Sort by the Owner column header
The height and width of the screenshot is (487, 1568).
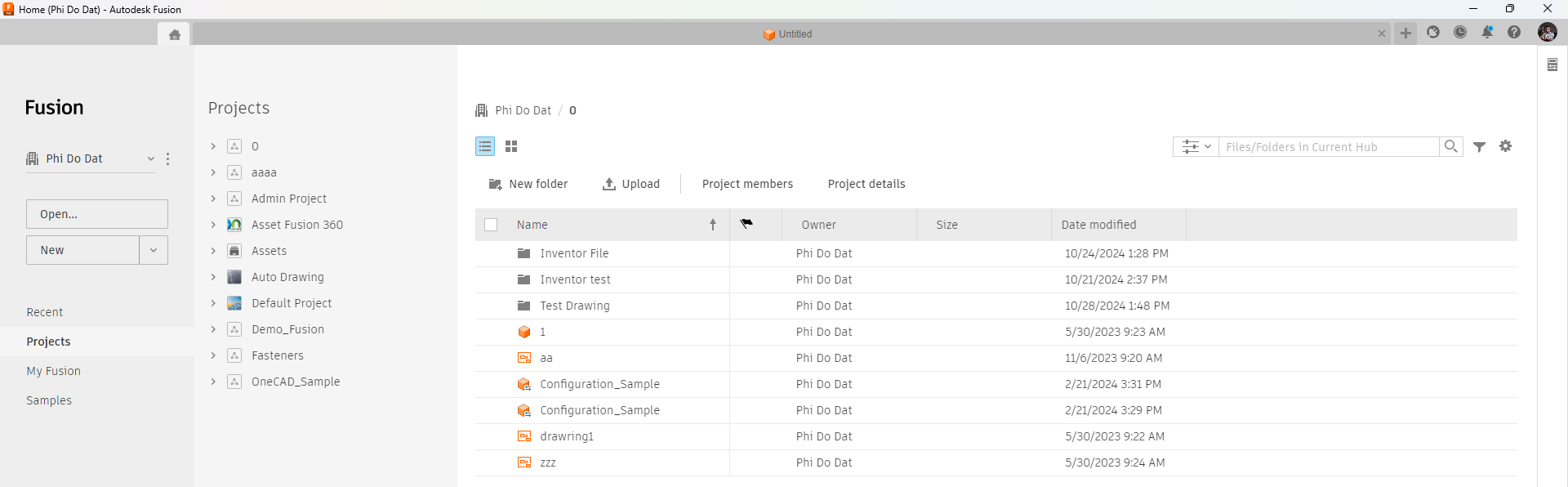(818, 225)
